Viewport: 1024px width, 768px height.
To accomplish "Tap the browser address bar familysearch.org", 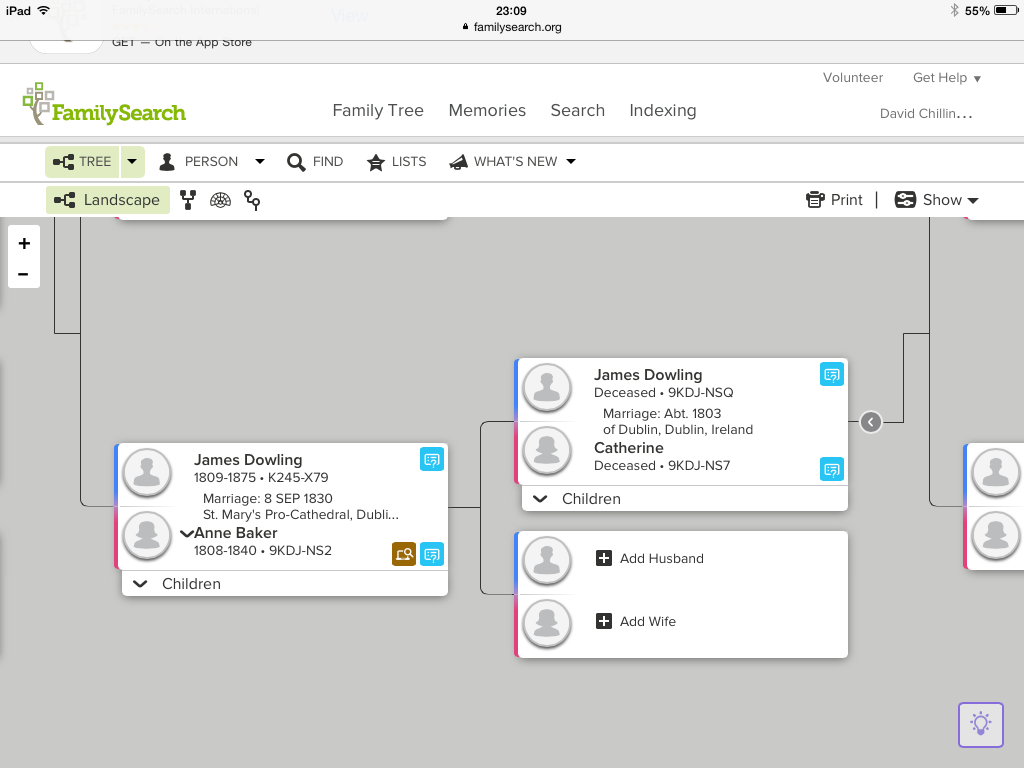I will coord(512,27).
